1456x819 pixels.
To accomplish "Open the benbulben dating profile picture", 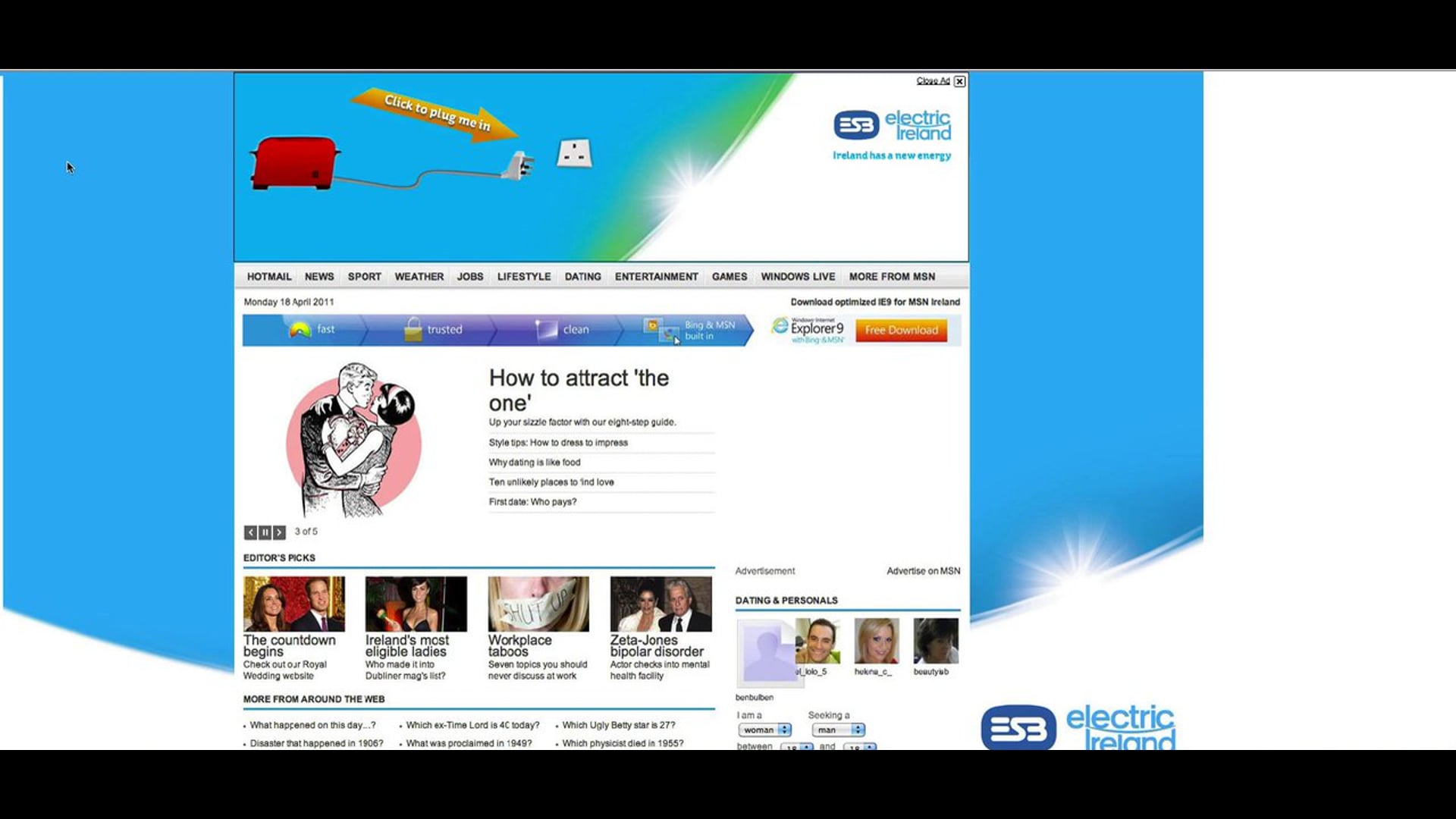I will (x=766, y=653).
